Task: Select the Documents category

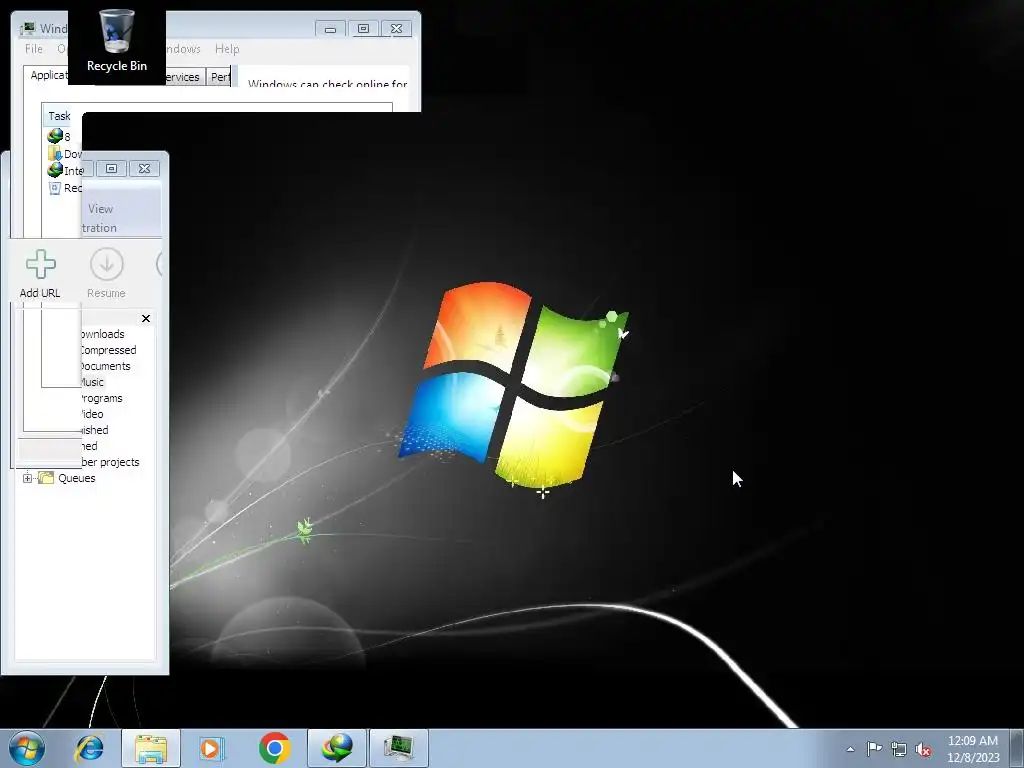Action: click(x=105, y=366)
